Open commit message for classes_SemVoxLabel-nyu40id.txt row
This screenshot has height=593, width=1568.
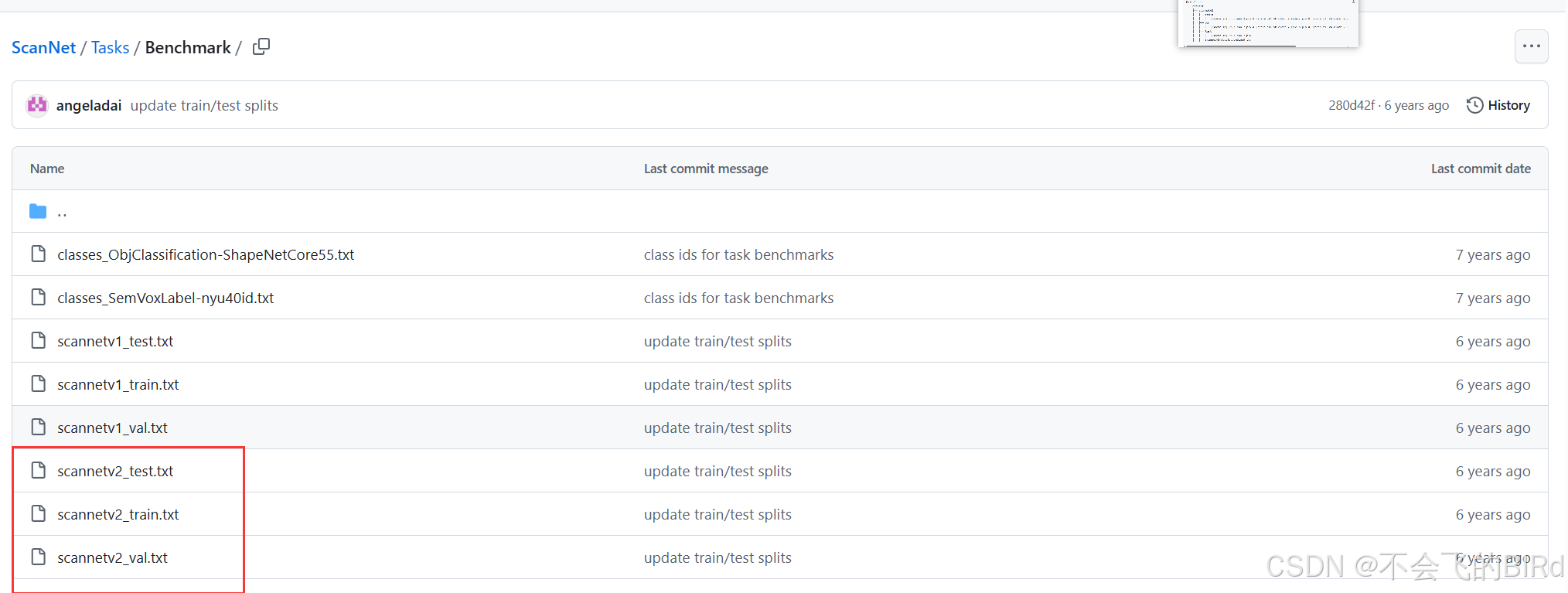coord(738,298)
